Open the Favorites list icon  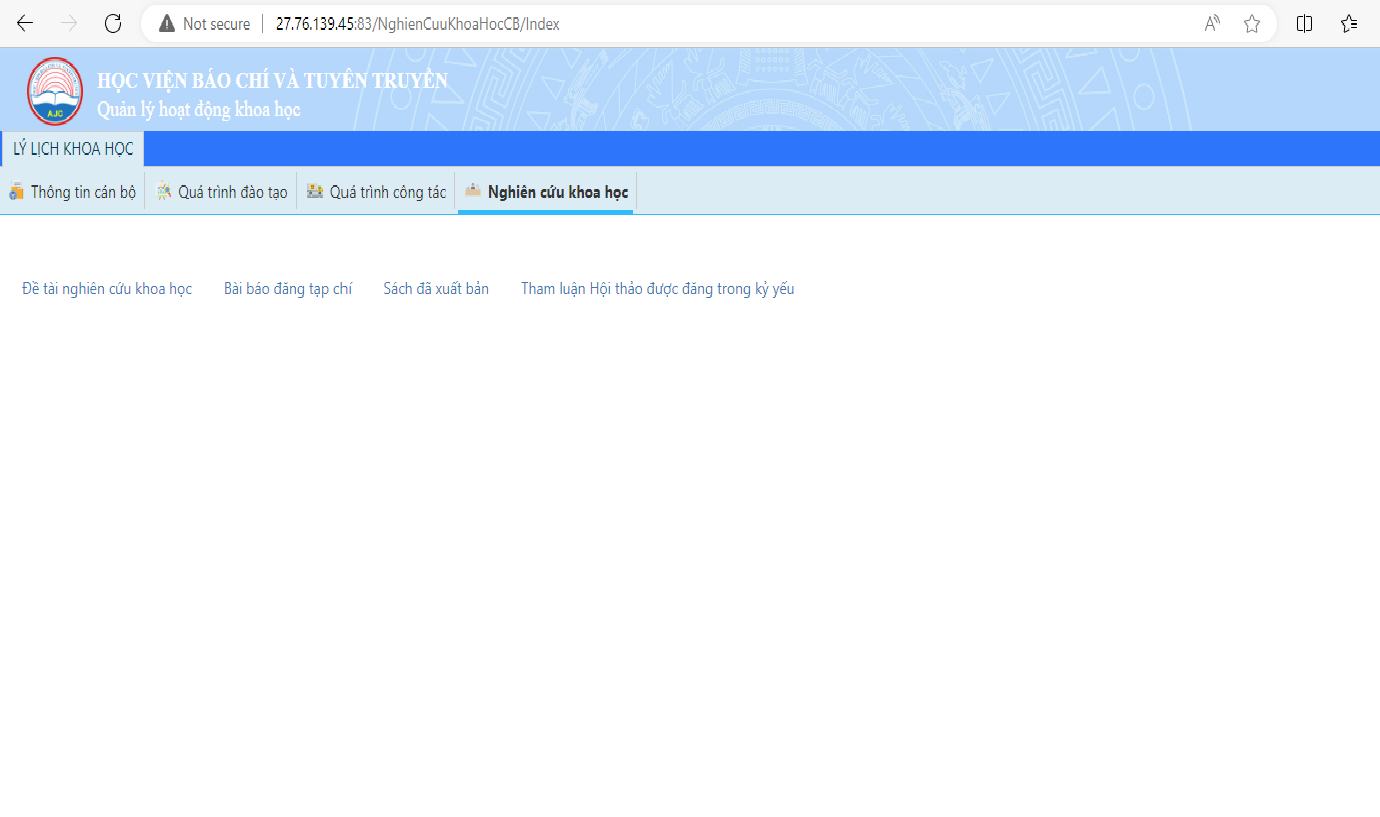pos(1349,24)
